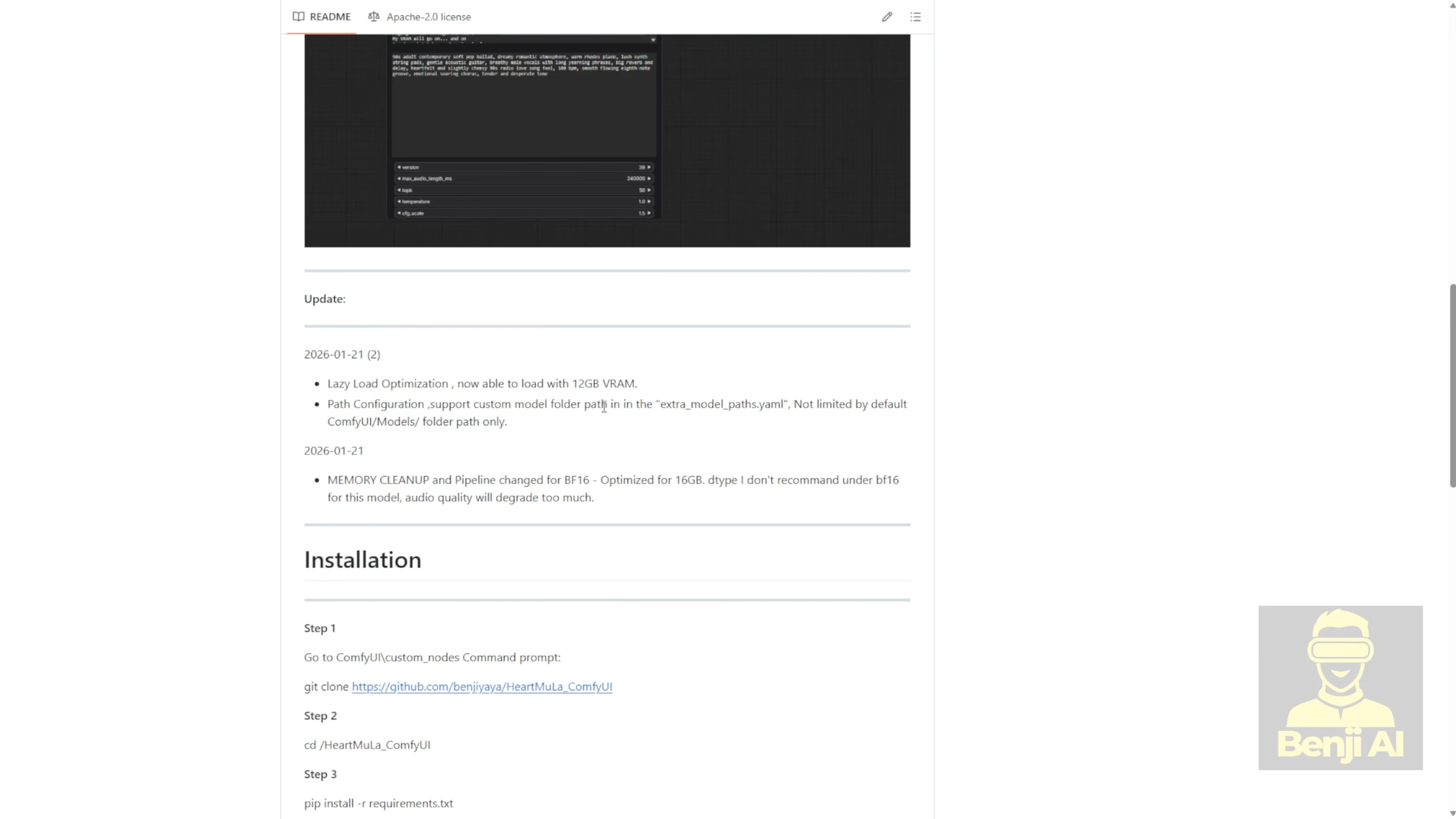Increase cfg_scale with right arrow
The height and width of the screenshot is (819, 1456).
(x=649, y=213)
